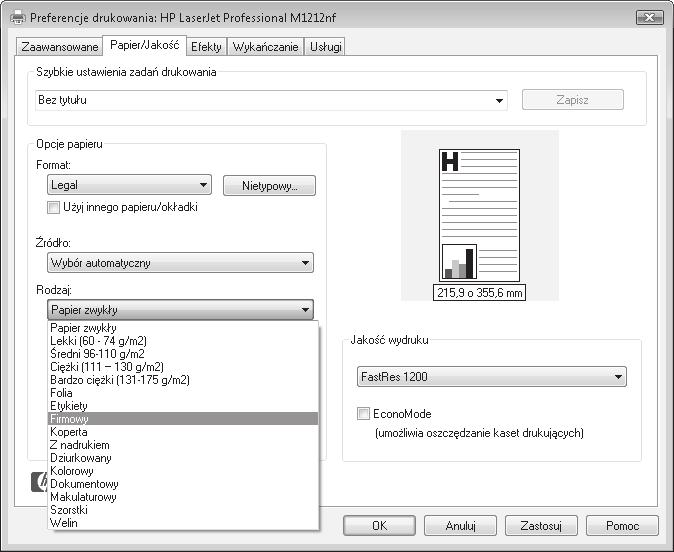Open the FastRes 1200 quality dropdown

492,377
